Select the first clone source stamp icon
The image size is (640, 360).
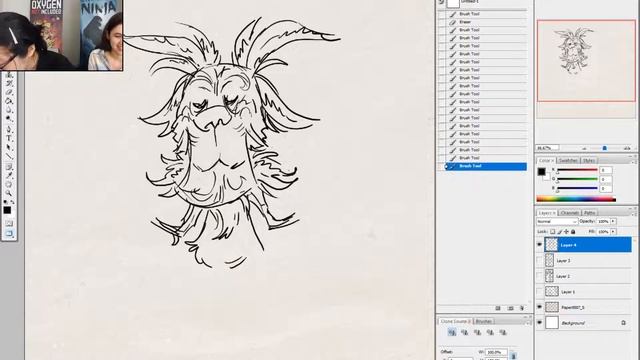[452, 332]
